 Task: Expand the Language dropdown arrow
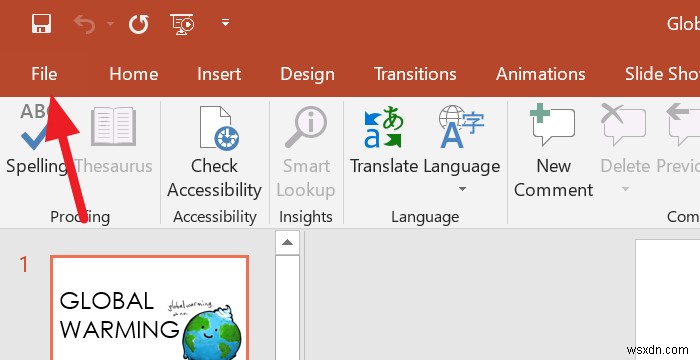pyautogui.click(x=462, y=189)
